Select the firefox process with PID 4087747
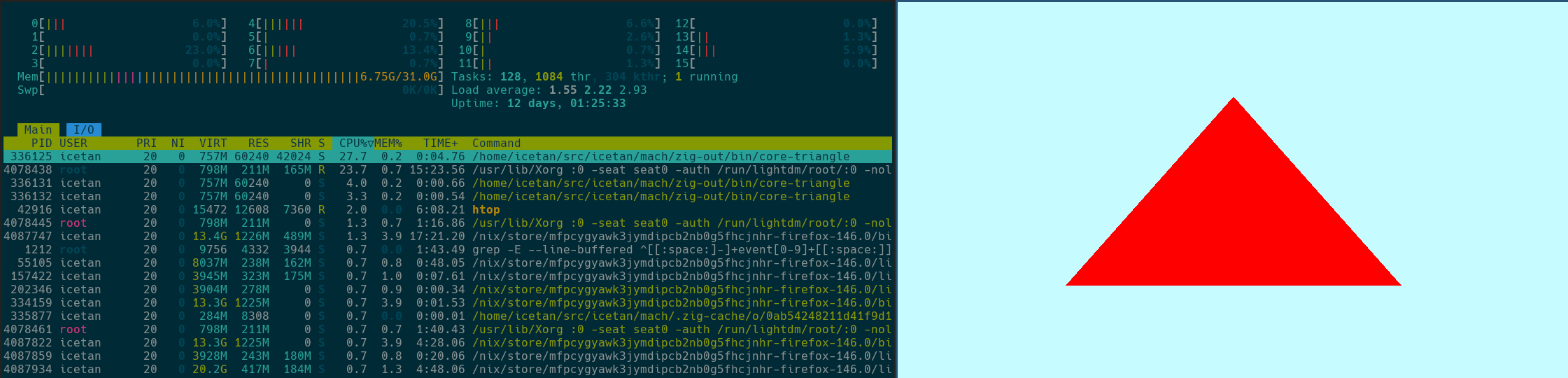 (448, 237)
